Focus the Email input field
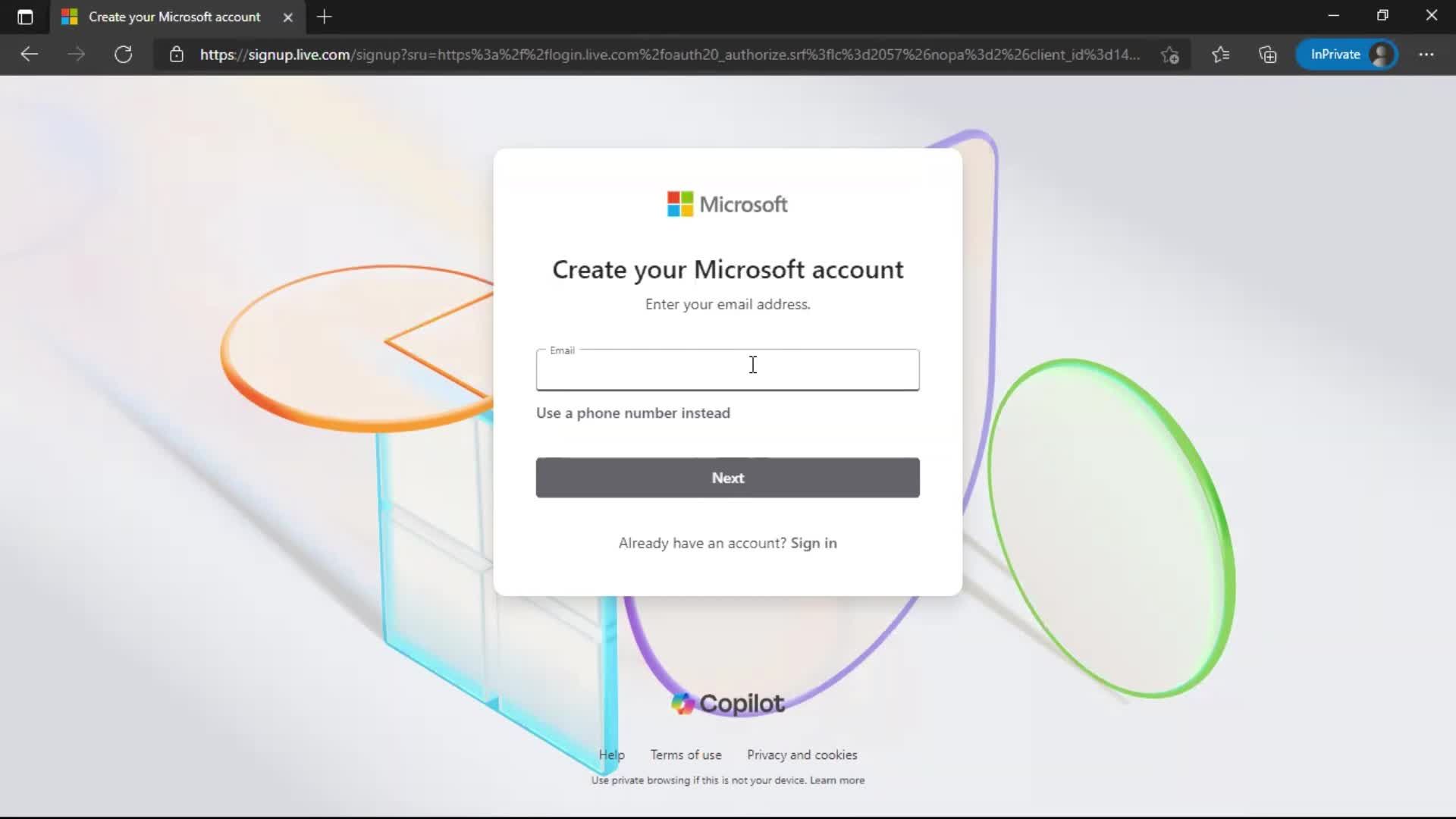 (x=727, y=370)
